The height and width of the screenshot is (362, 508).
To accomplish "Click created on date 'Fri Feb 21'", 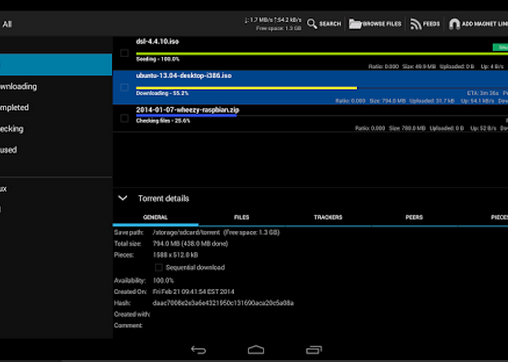I will (x=193, y=292).
